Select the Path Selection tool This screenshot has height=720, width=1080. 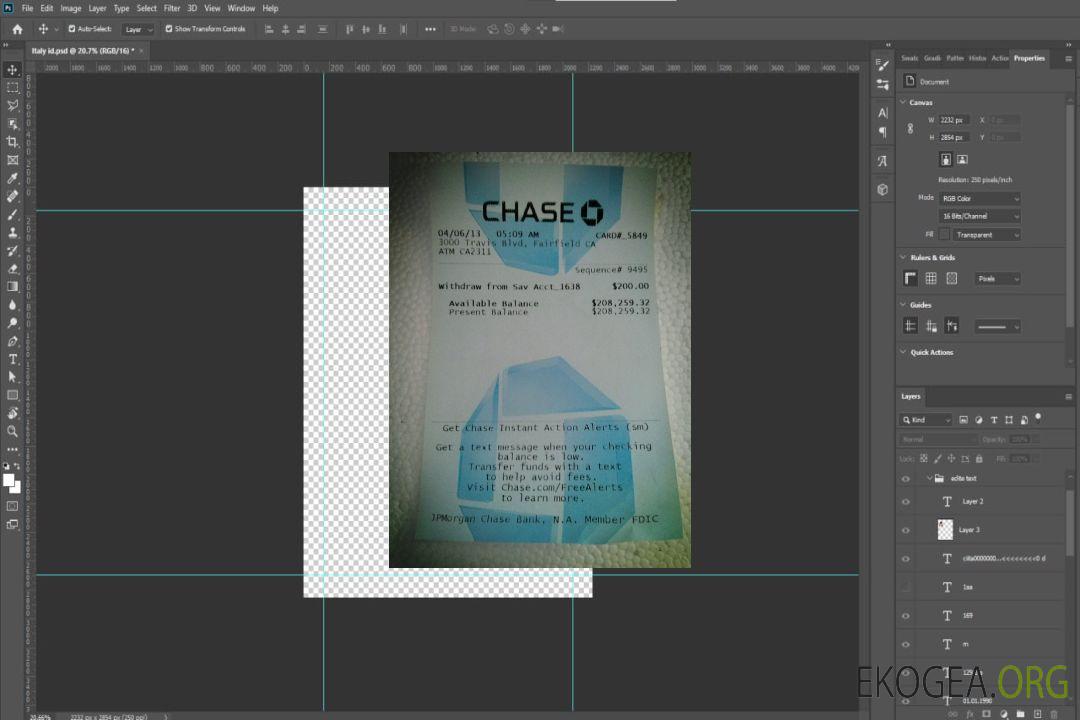[12, 377]
